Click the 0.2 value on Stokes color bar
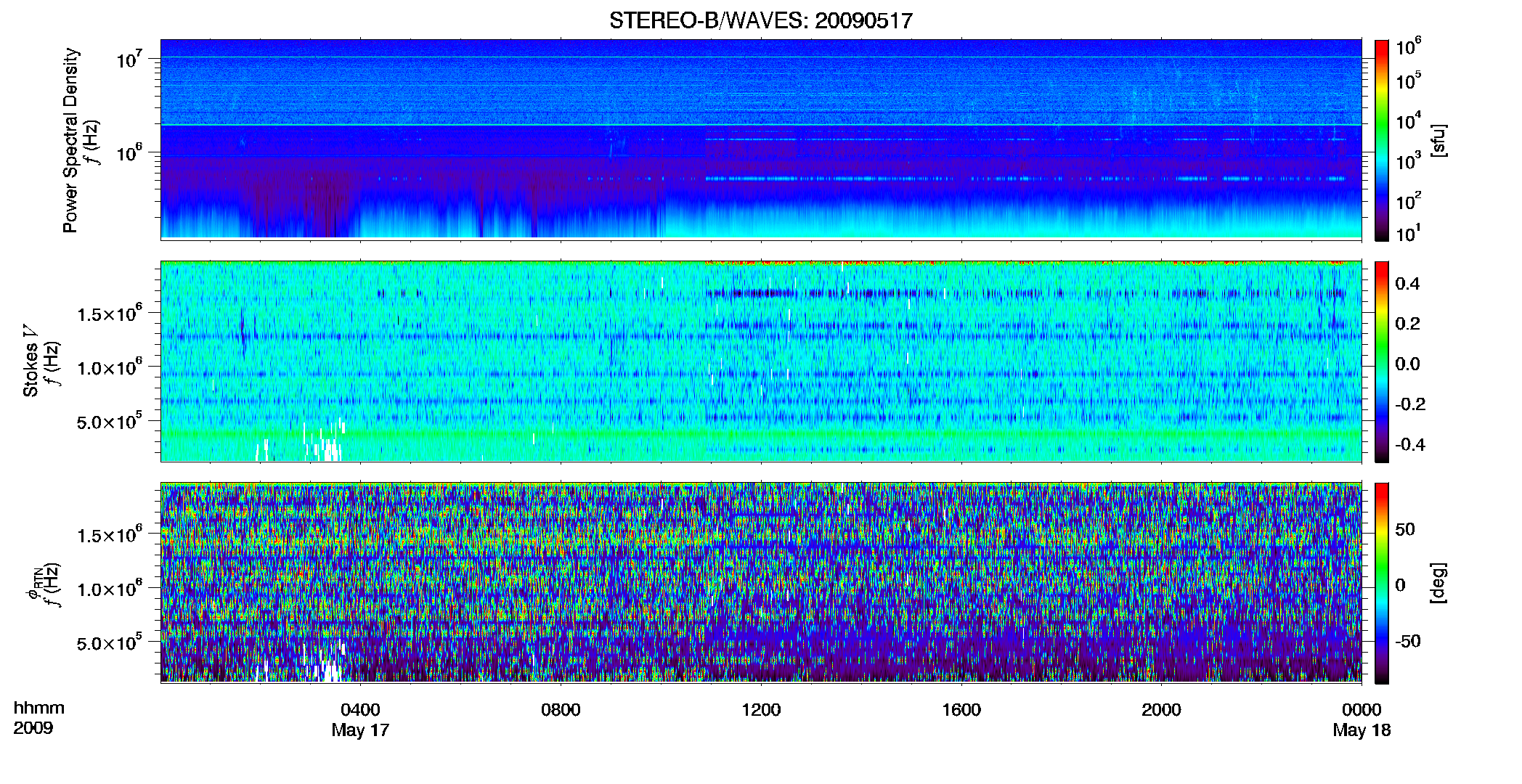The width and height of the screenshot is (1522, 784). click(1407, 324)
